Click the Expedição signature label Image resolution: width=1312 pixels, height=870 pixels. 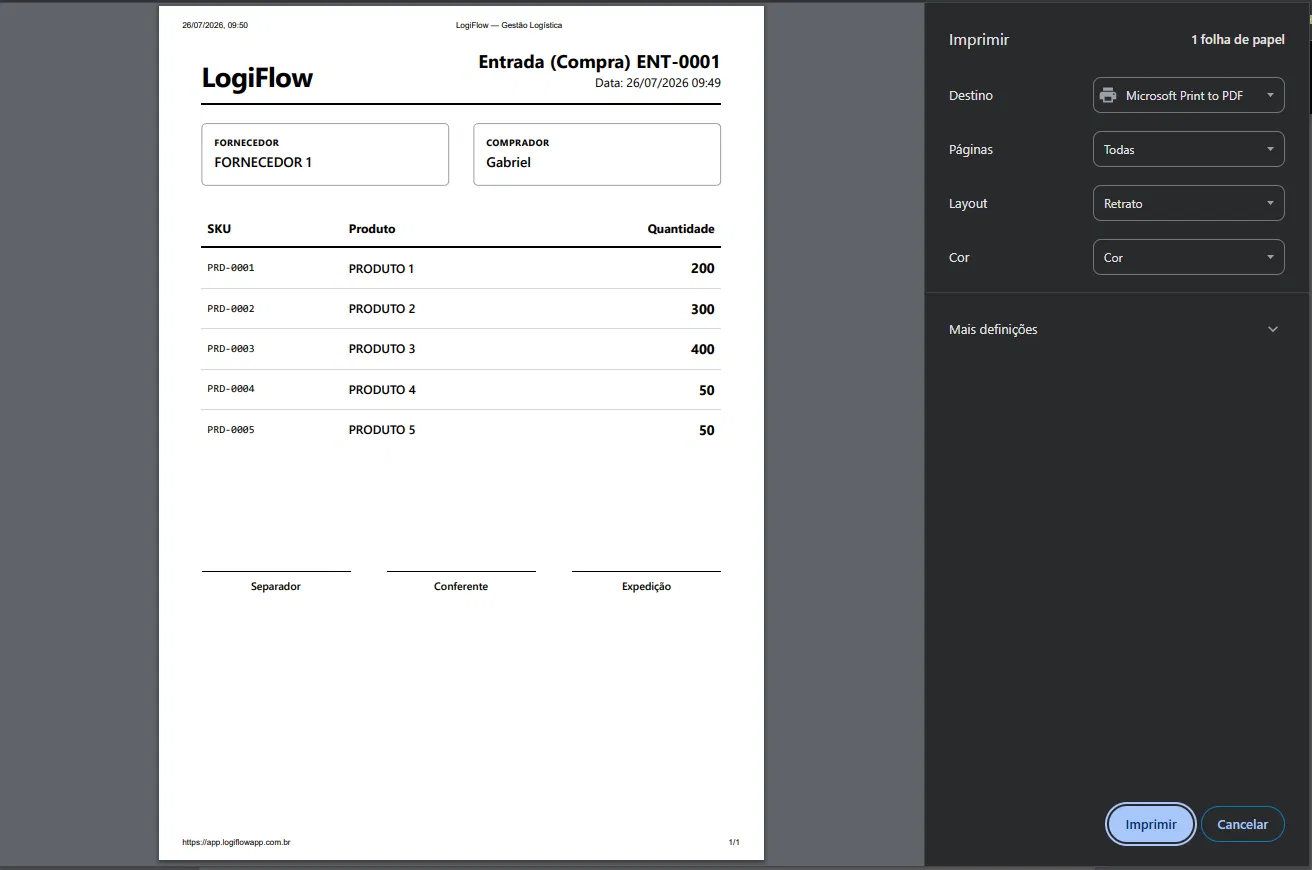(646, 587)
